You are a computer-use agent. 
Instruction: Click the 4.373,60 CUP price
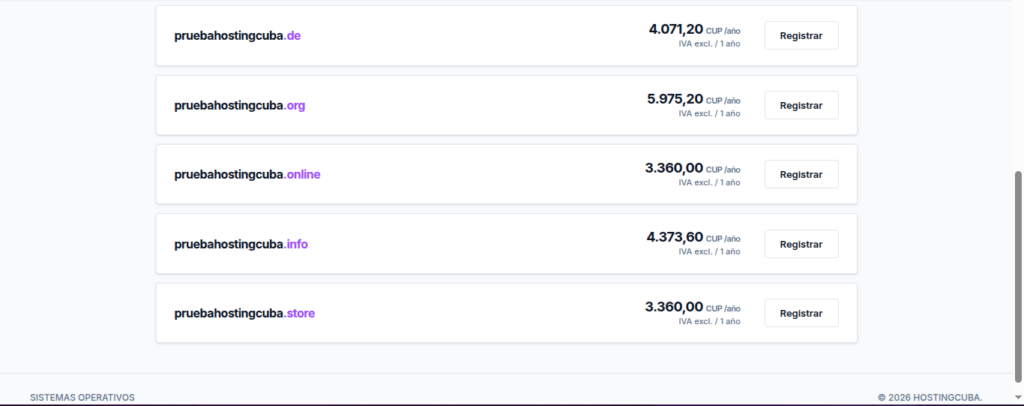[x=675, y=238]
